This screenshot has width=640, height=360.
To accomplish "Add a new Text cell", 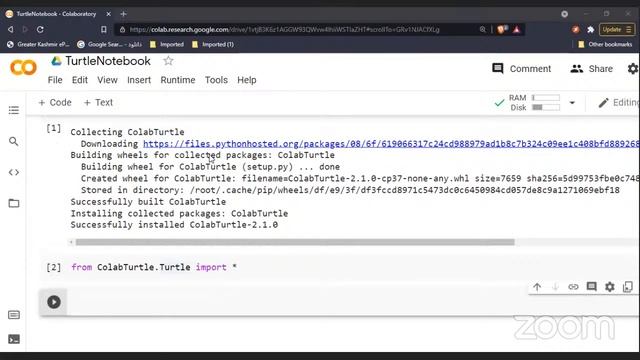I will point(98,102).
